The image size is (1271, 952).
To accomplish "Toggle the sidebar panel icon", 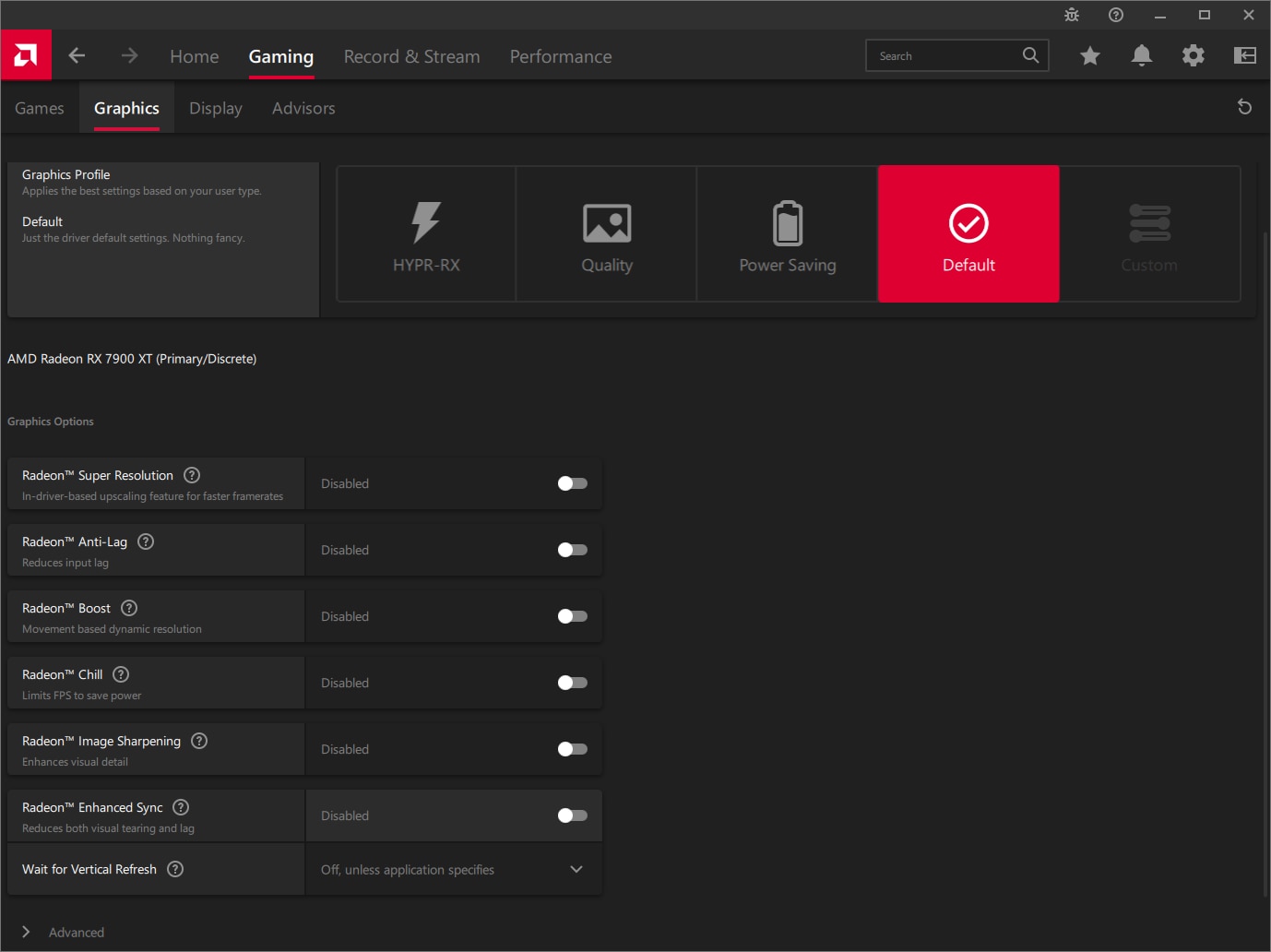I will click(x=1245, y=55).
